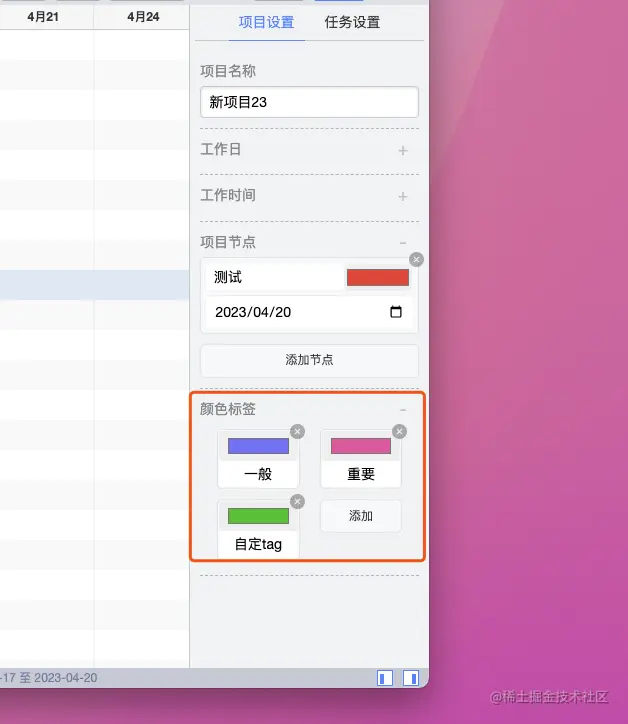Edit the 测试 node name field

point(274,277)
